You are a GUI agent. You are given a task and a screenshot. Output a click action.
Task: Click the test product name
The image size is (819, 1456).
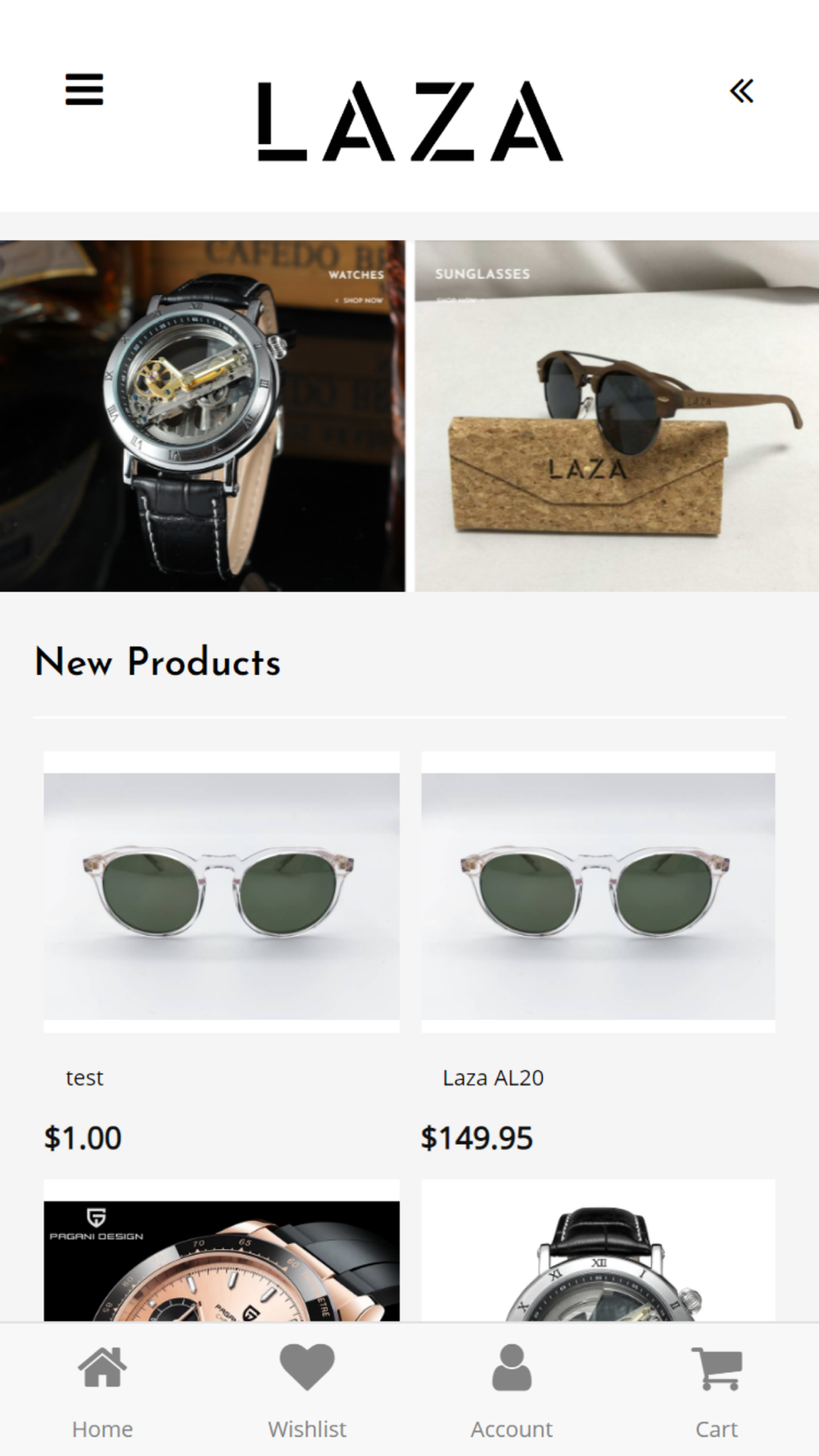84,1078
